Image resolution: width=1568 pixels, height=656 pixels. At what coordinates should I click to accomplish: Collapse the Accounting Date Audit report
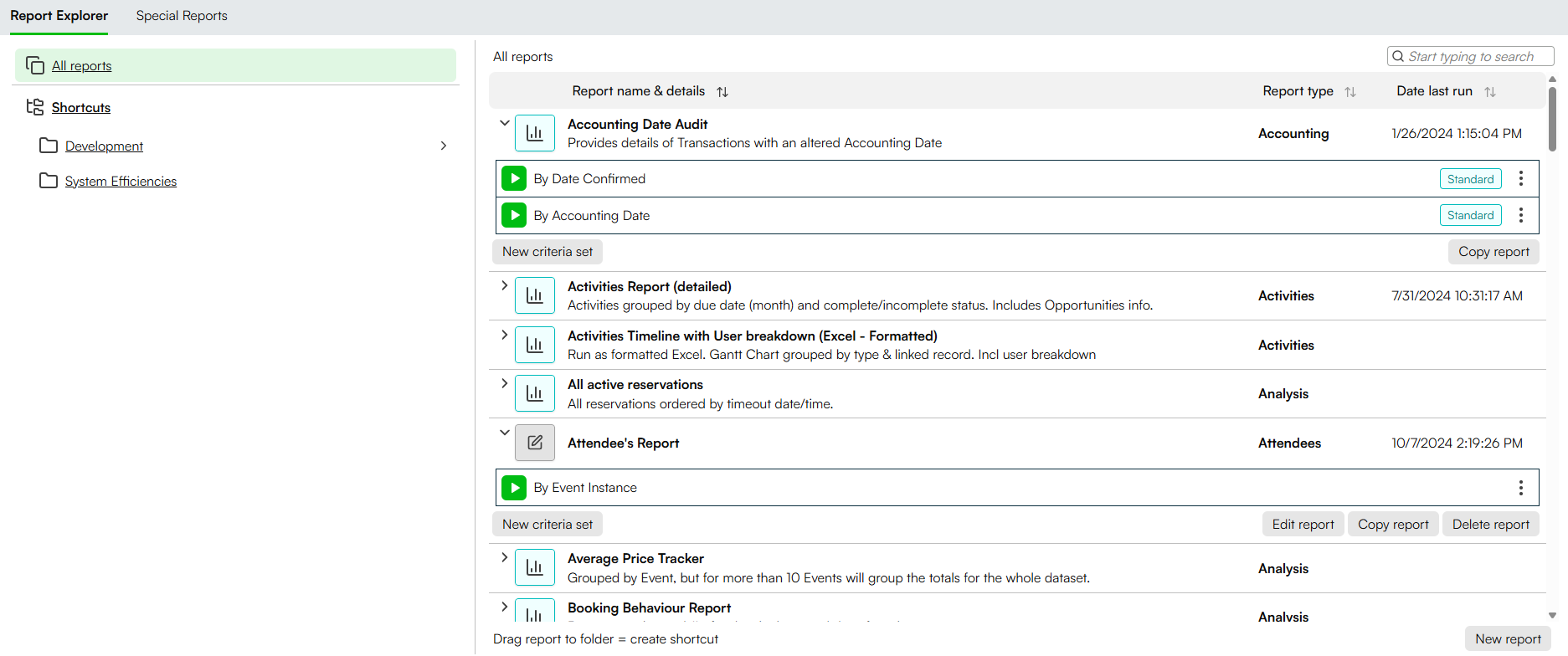pyautogui.click(x=504, y=123)
